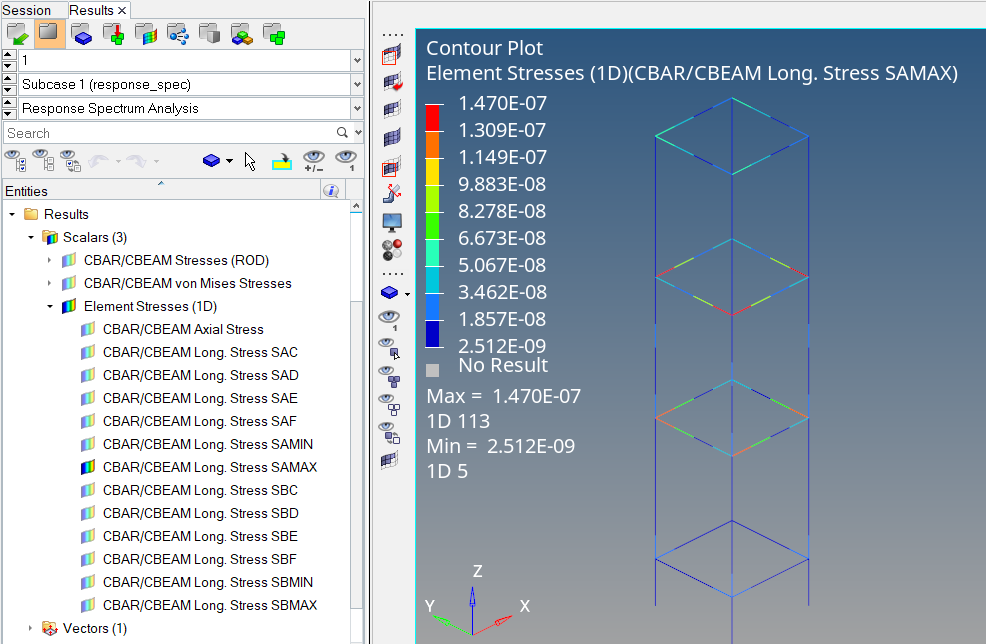The height and width of the screenshot is (644, 986).
Task: Expand the Vectors (1) tree branch
Action: 30,628
